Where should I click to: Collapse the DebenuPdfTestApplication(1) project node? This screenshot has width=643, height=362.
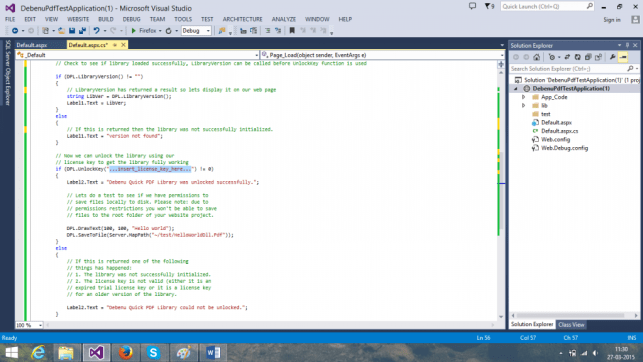coord(515,89)
